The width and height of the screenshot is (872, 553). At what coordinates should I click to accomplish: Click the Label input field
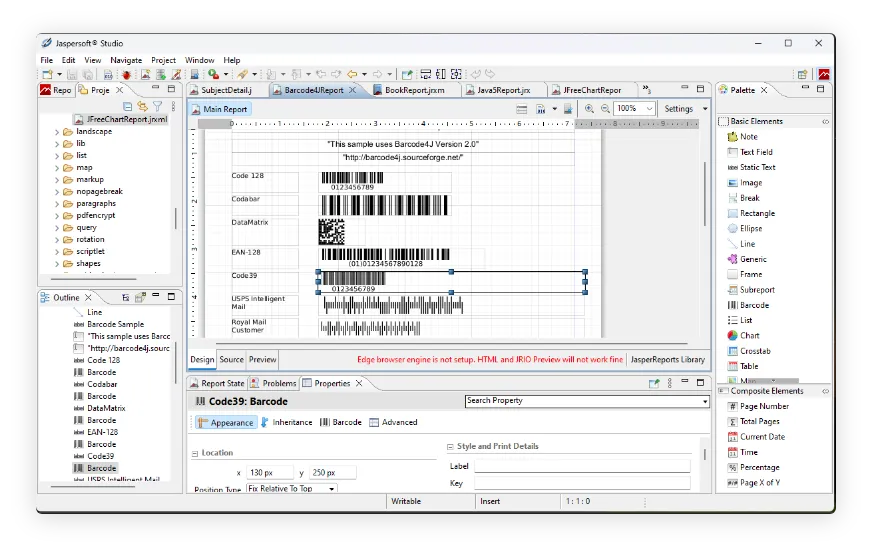pyautogui.click(x=582, y=466)
